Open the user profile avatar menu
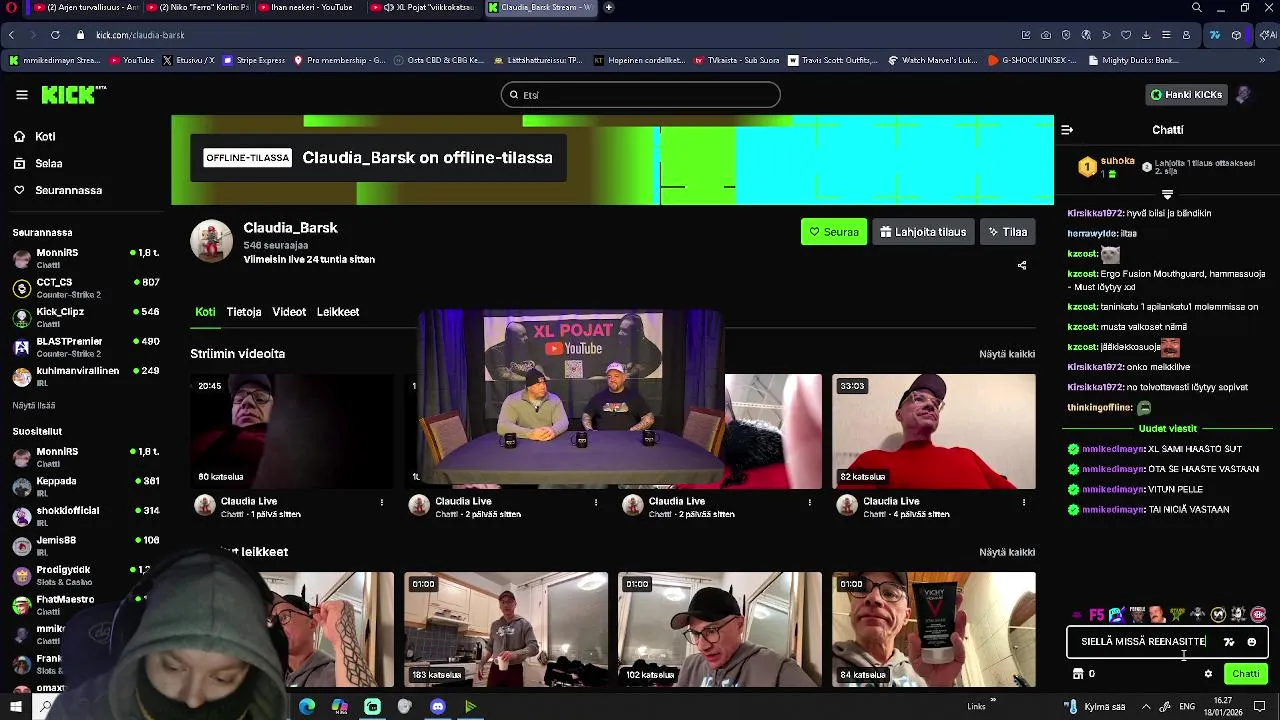 [x=1244, y=95]
